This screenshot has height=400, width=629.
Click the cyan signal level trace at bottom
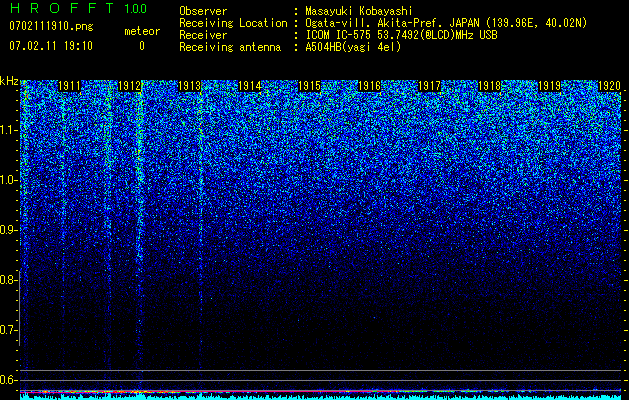click(321, 397)
